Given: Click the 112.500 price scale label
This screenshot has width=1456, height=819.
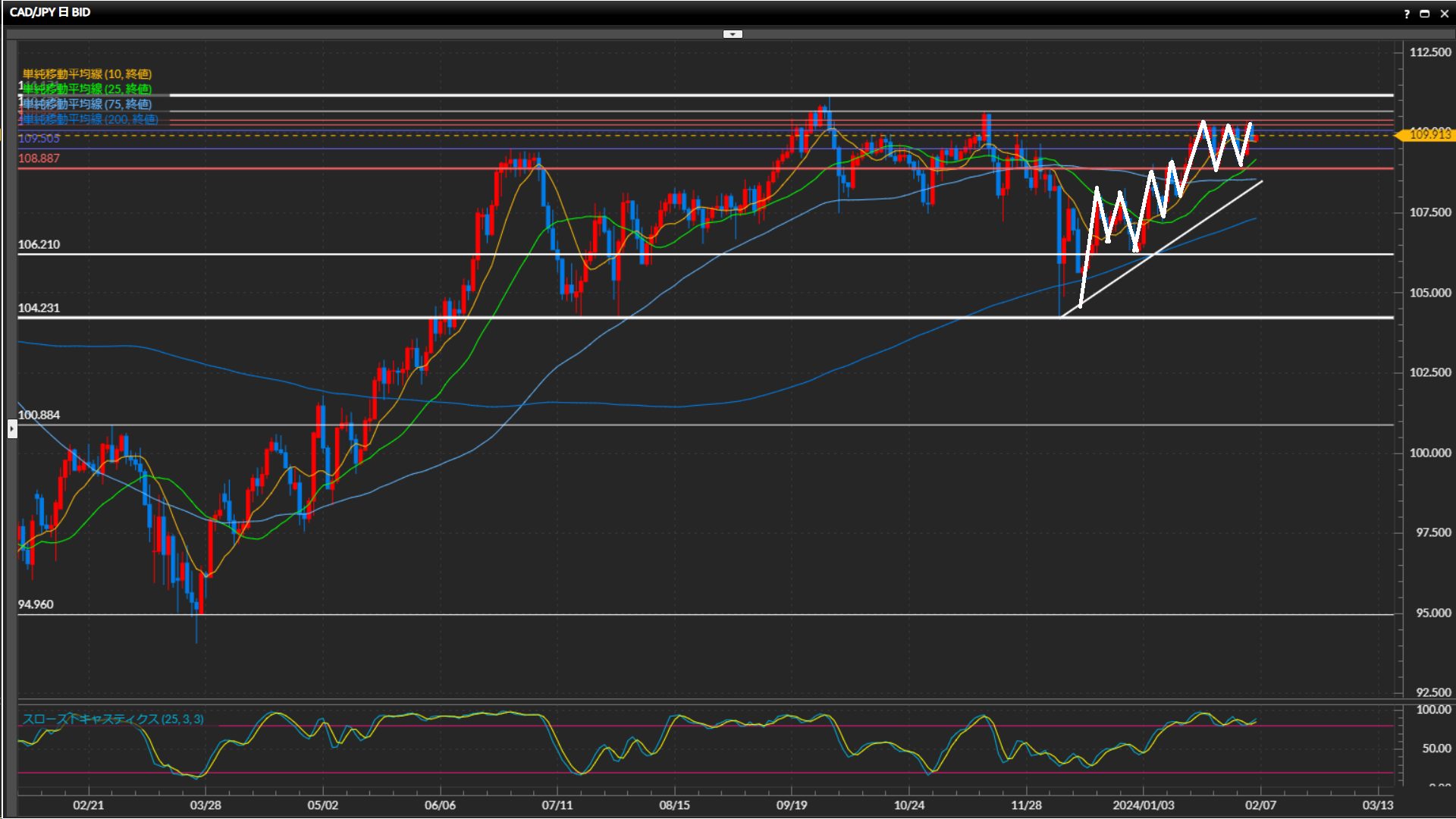Looking at the screenshot, I should pos(1429,52).
